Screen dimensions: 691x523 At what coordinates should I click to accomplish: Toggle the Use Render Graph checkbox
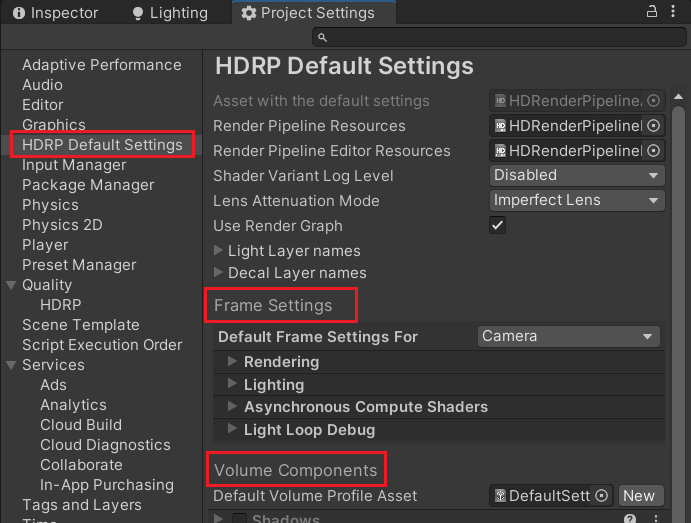coord(497,225)
